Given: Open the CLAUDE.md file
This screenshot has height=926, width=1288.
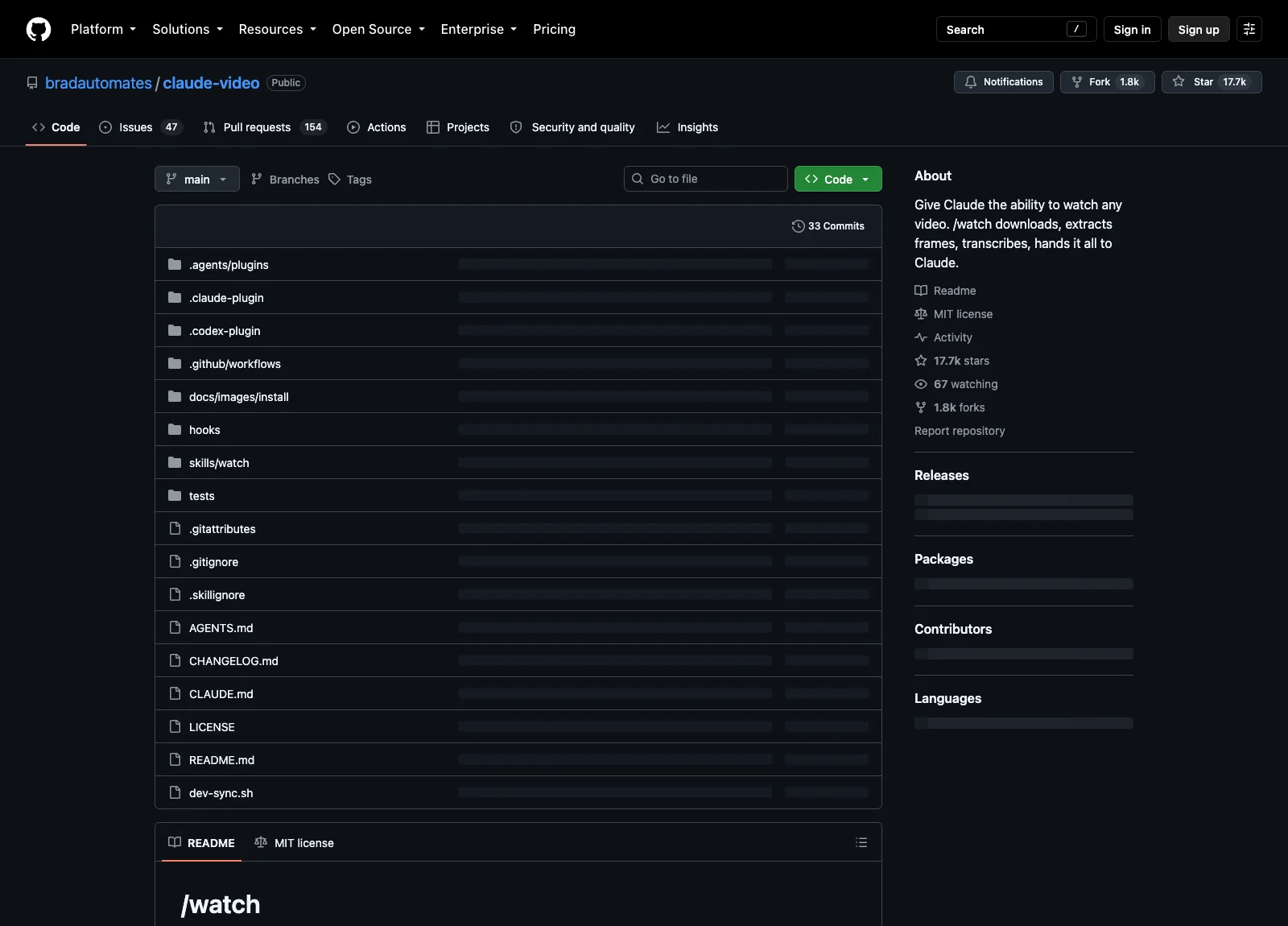Looking at the screenshot, I should [x=221, y=694].
